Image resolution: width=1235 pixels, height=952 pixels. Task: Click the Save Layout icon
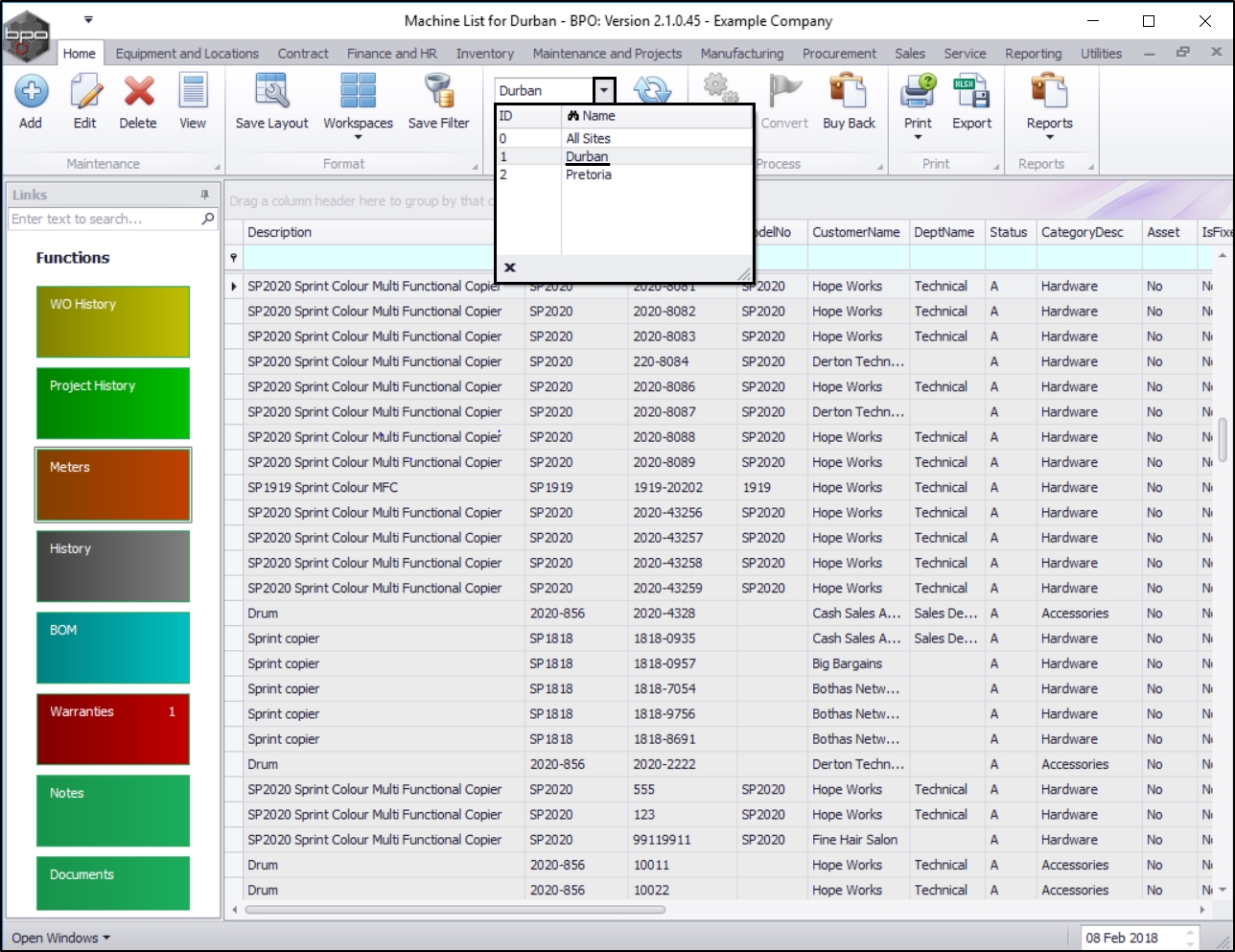coord(271,92)
